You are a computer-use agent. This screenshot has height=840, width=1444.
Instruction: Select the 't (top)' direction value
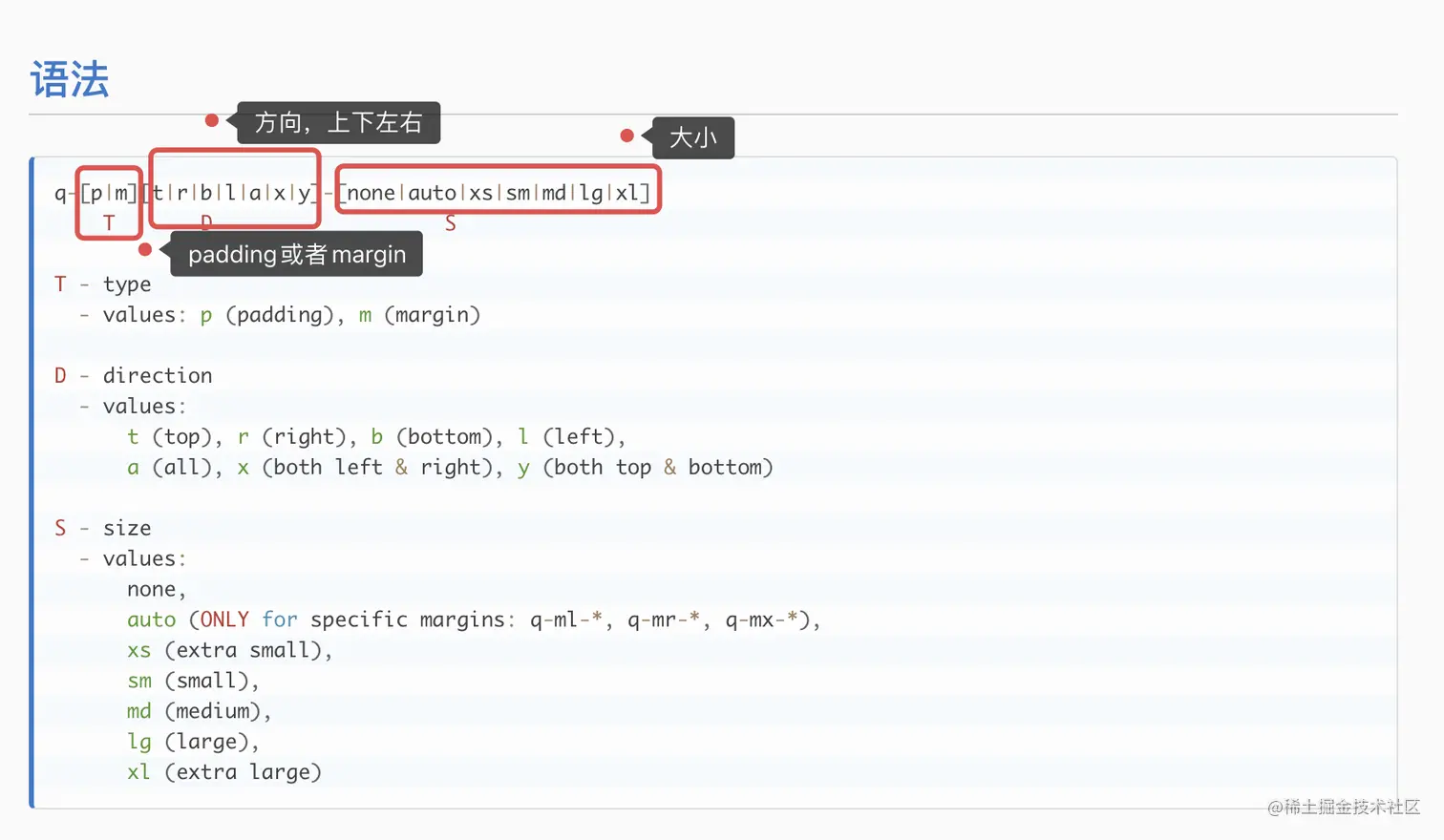(169, 437)
